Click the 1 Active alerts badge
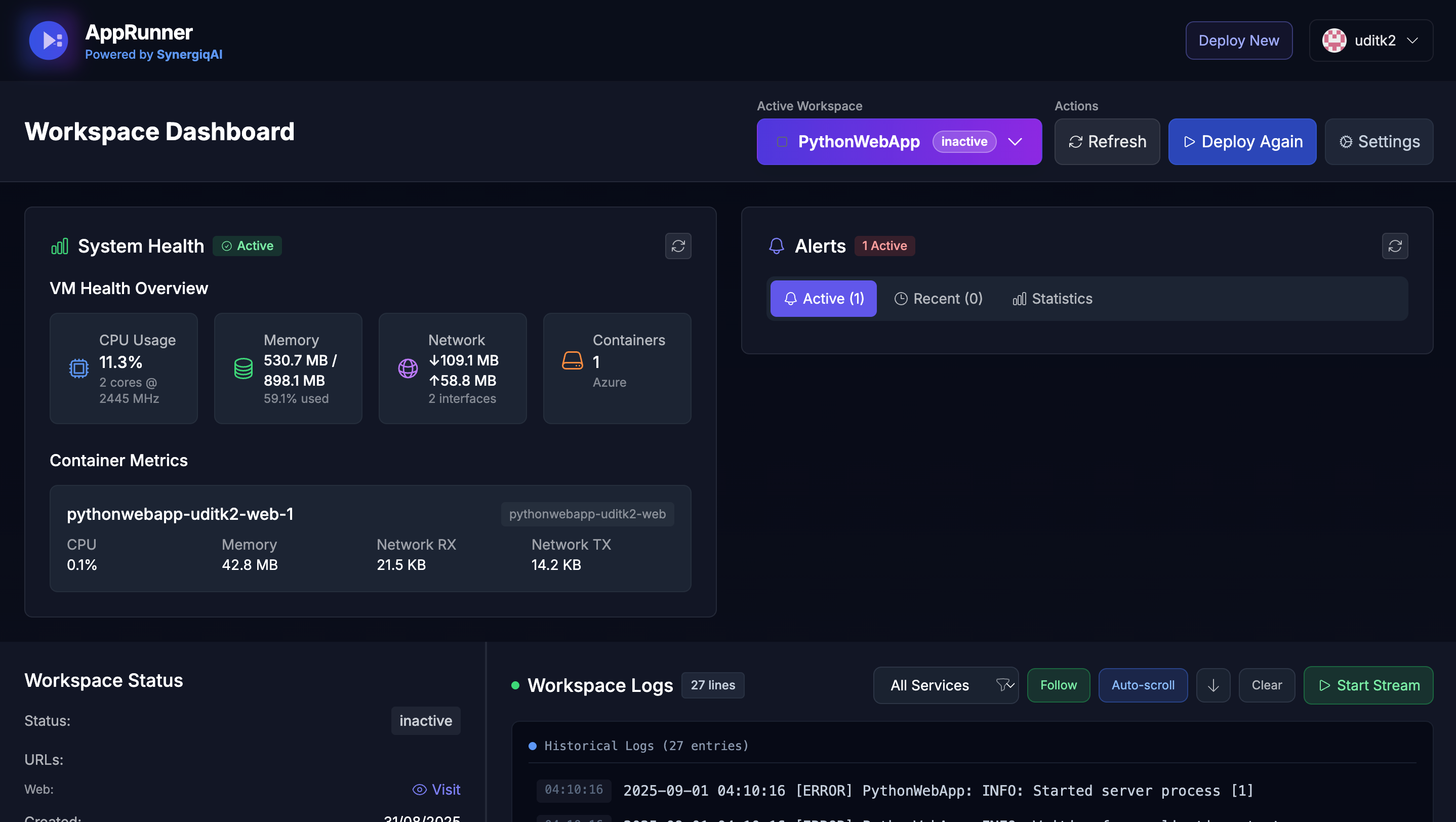The image size is (1456, 822). pos(884,246)
